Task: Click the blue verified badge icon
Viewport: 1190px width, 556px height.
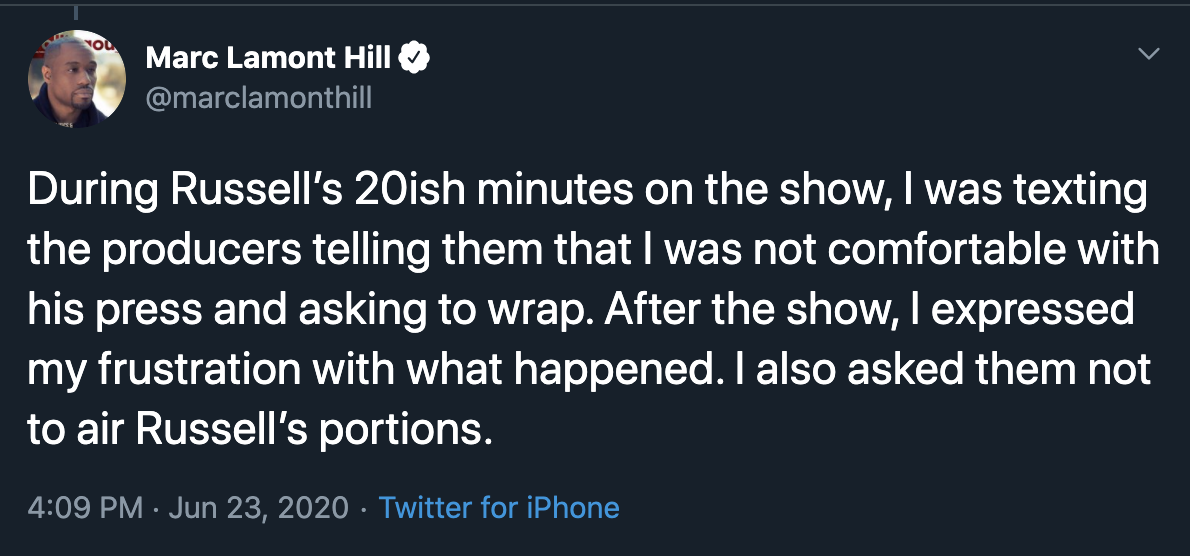Action: pos(414,59)
